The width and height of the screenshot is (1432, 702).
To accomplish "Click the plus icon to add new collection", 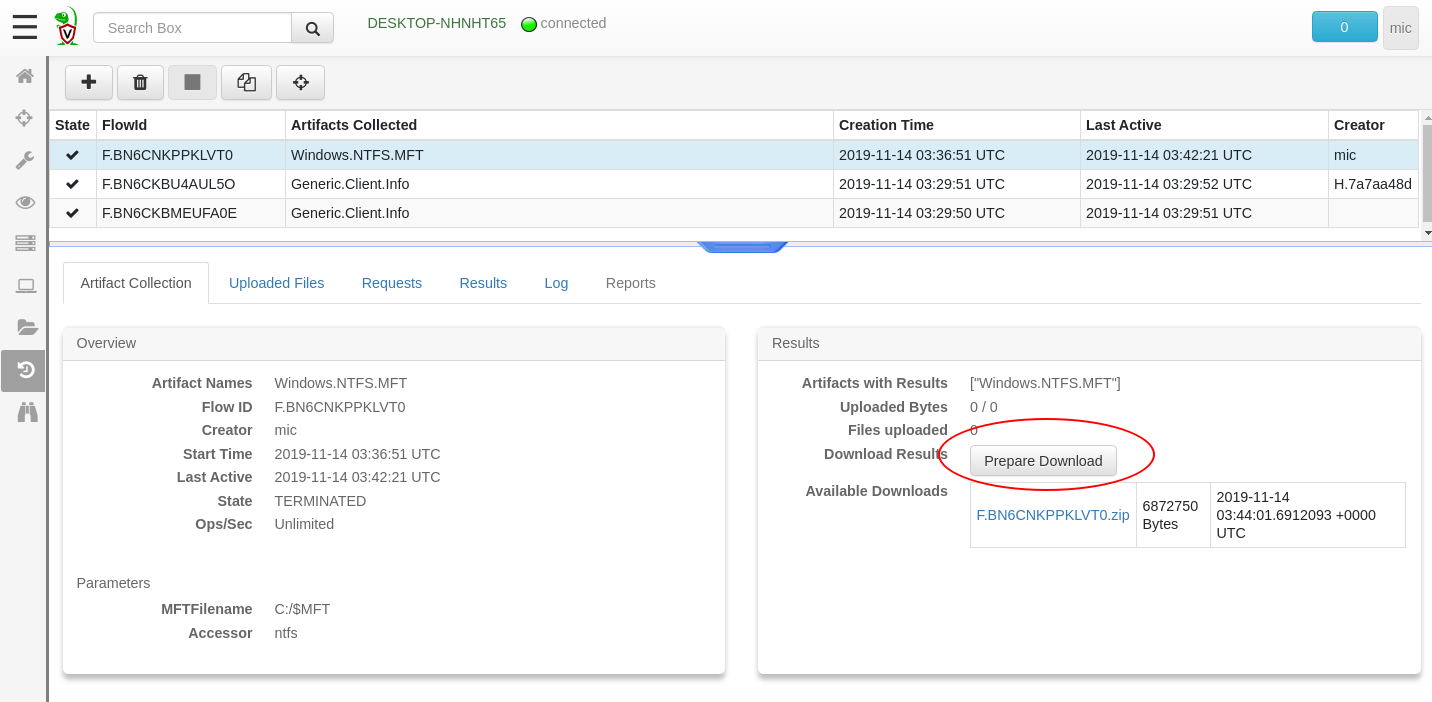I will coord(89,82).
